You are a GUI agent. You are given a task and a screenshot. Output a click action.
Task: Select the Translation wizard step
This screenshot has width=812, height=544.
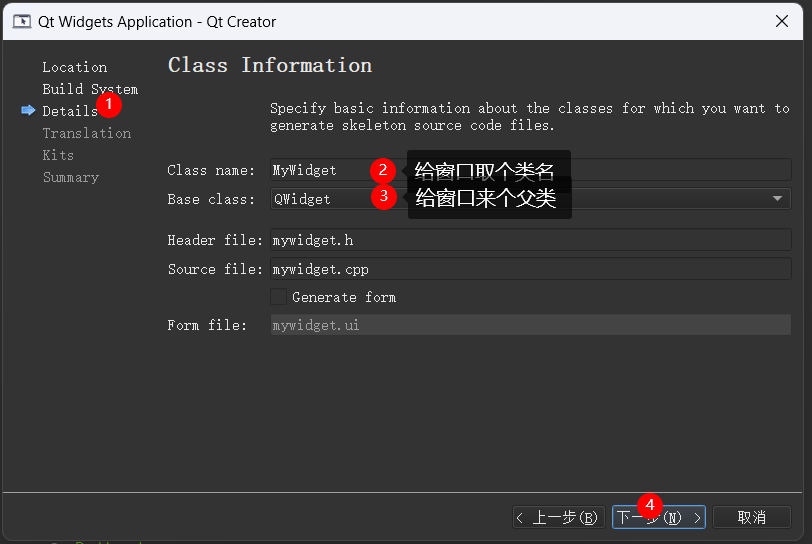pos(86,133)
